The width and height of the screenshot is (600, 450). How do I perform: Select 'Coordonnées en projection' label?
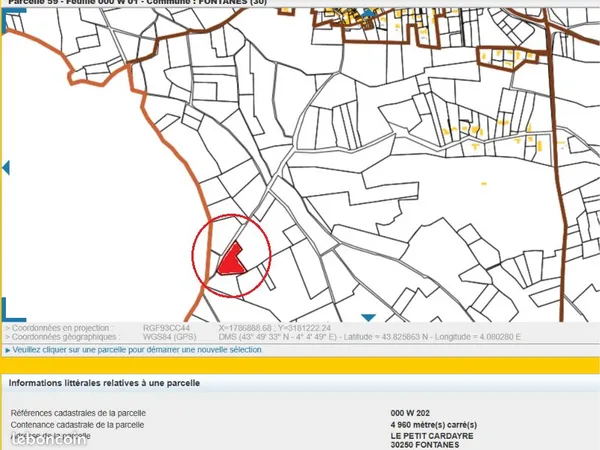click(60, 328)
